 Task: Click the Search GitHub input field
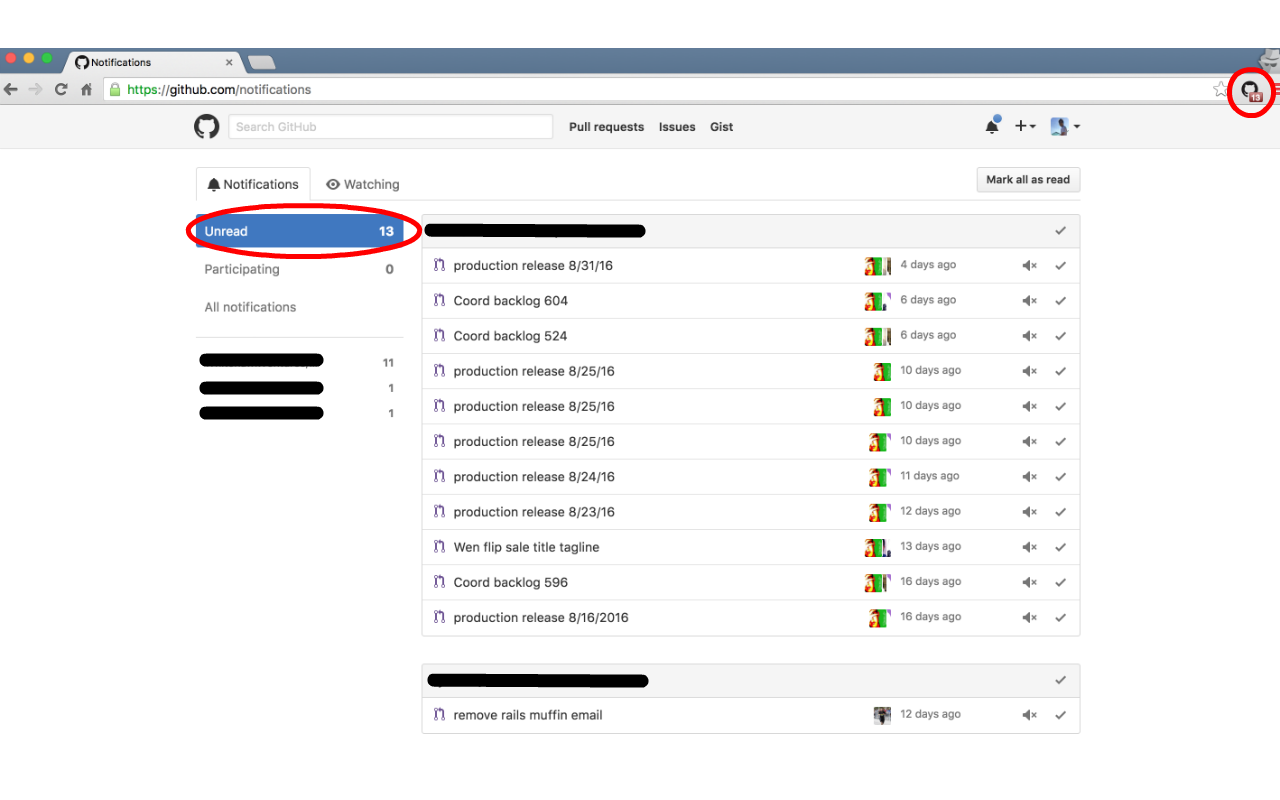click(390, 126)
